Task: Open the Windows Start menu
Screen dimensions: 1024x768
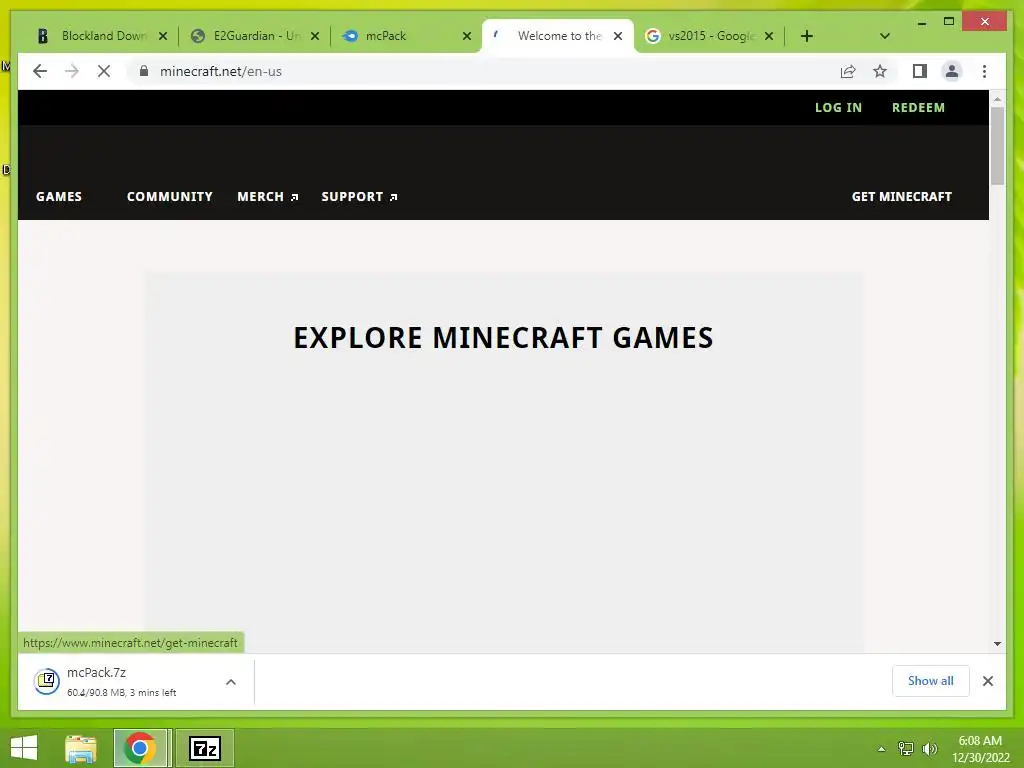Action: 24,748
